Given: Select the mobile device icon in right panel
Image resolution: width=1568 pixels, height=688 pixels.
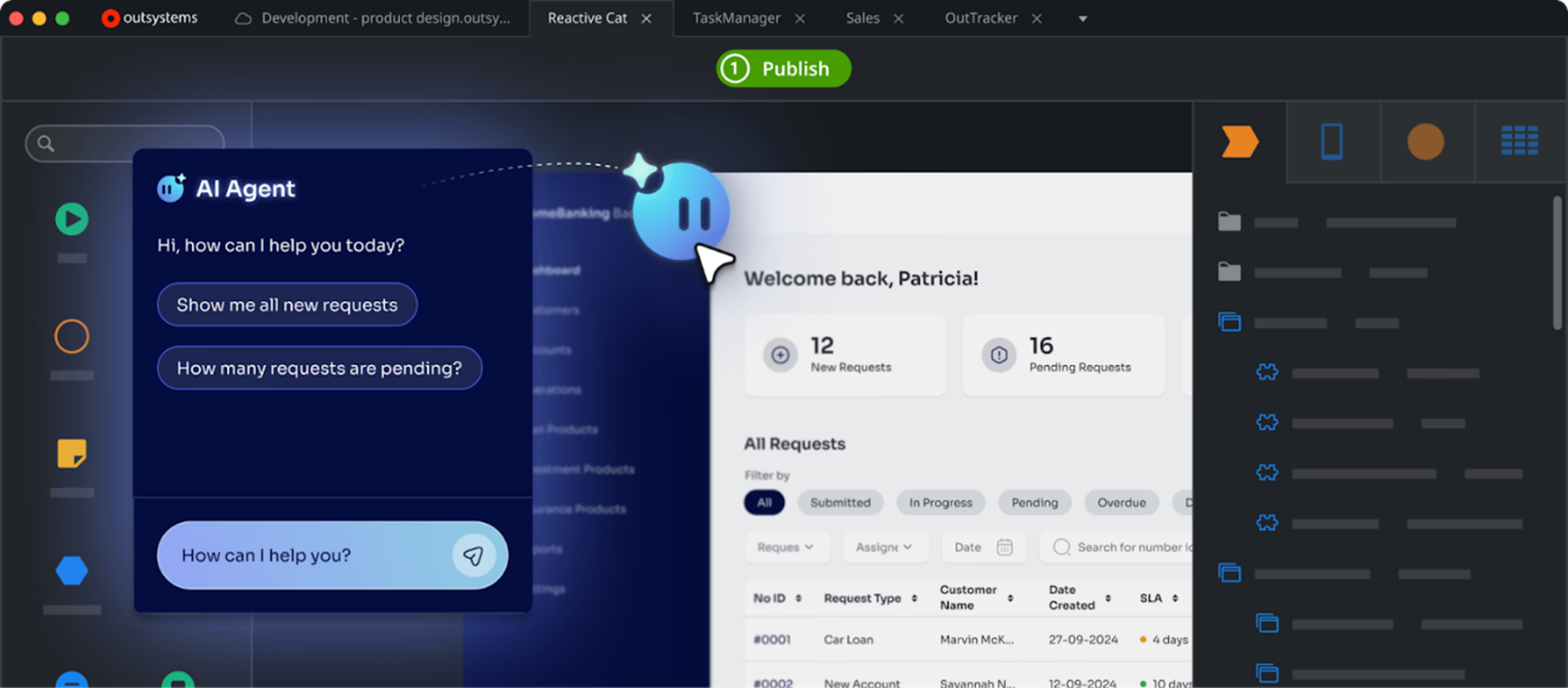Looking at the screenshot, I should click(1333, 142).
